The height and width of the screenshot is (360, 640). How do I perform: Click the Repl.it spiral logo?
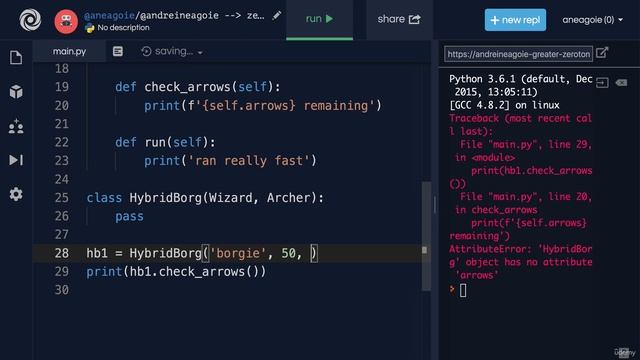point(30,20)
